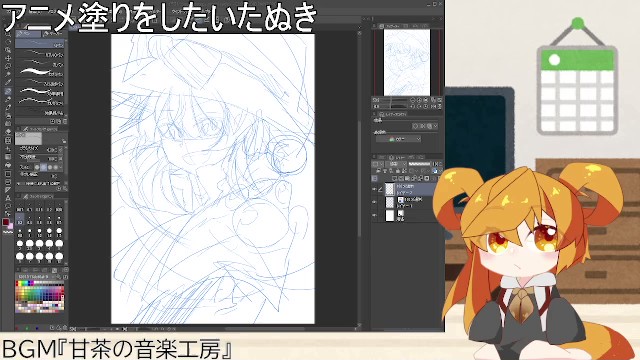Viewport: 640px width, 360px height.
Task: Toggle visibility of the bottom paper layer
Action: (374, 215)
